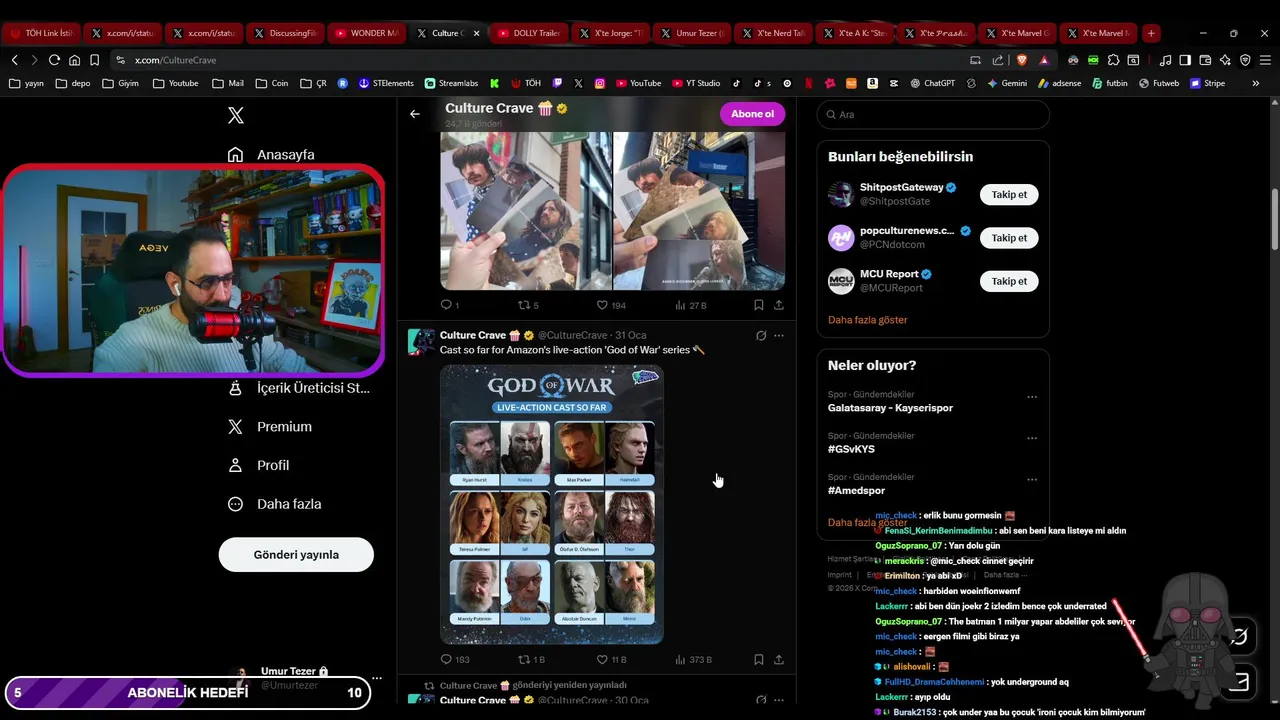Switch to the TÖH Link İstihbarat tab
This screenshot has width=1280, height=720.
click(x=41, y=33)
